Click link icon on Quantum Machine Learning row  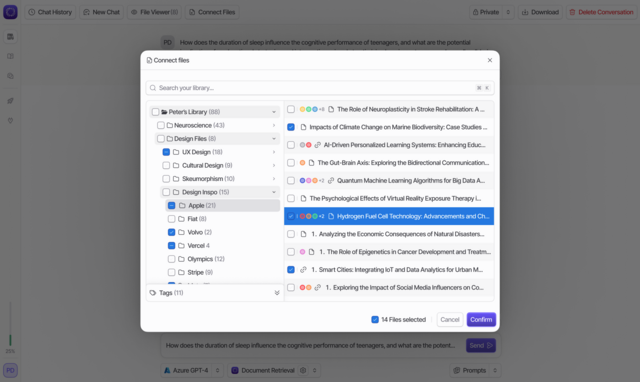pos(331,180)
